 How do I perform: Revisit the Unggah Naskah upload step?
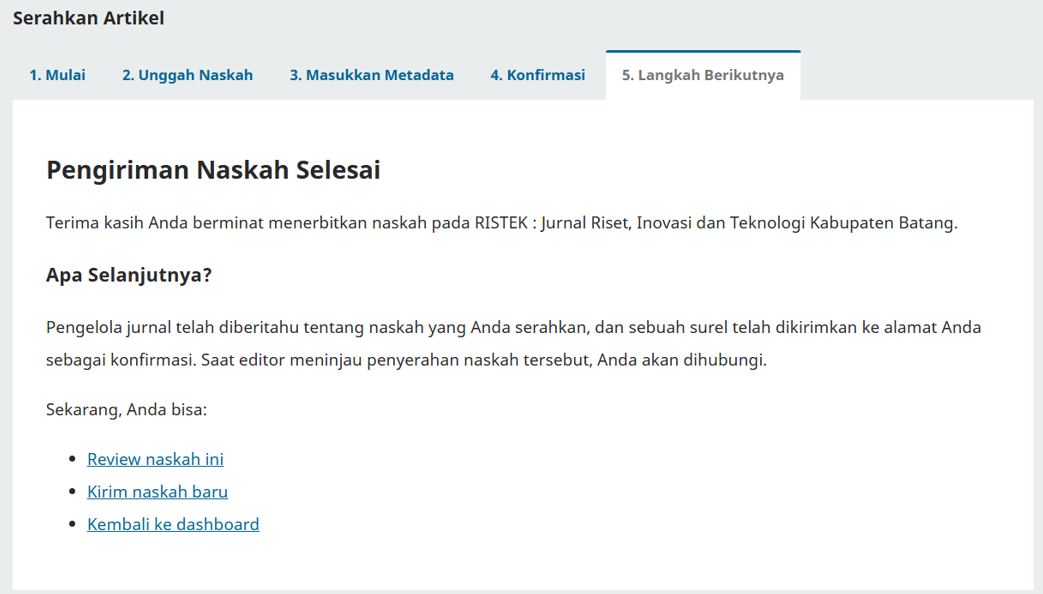[x=187, y=75]
